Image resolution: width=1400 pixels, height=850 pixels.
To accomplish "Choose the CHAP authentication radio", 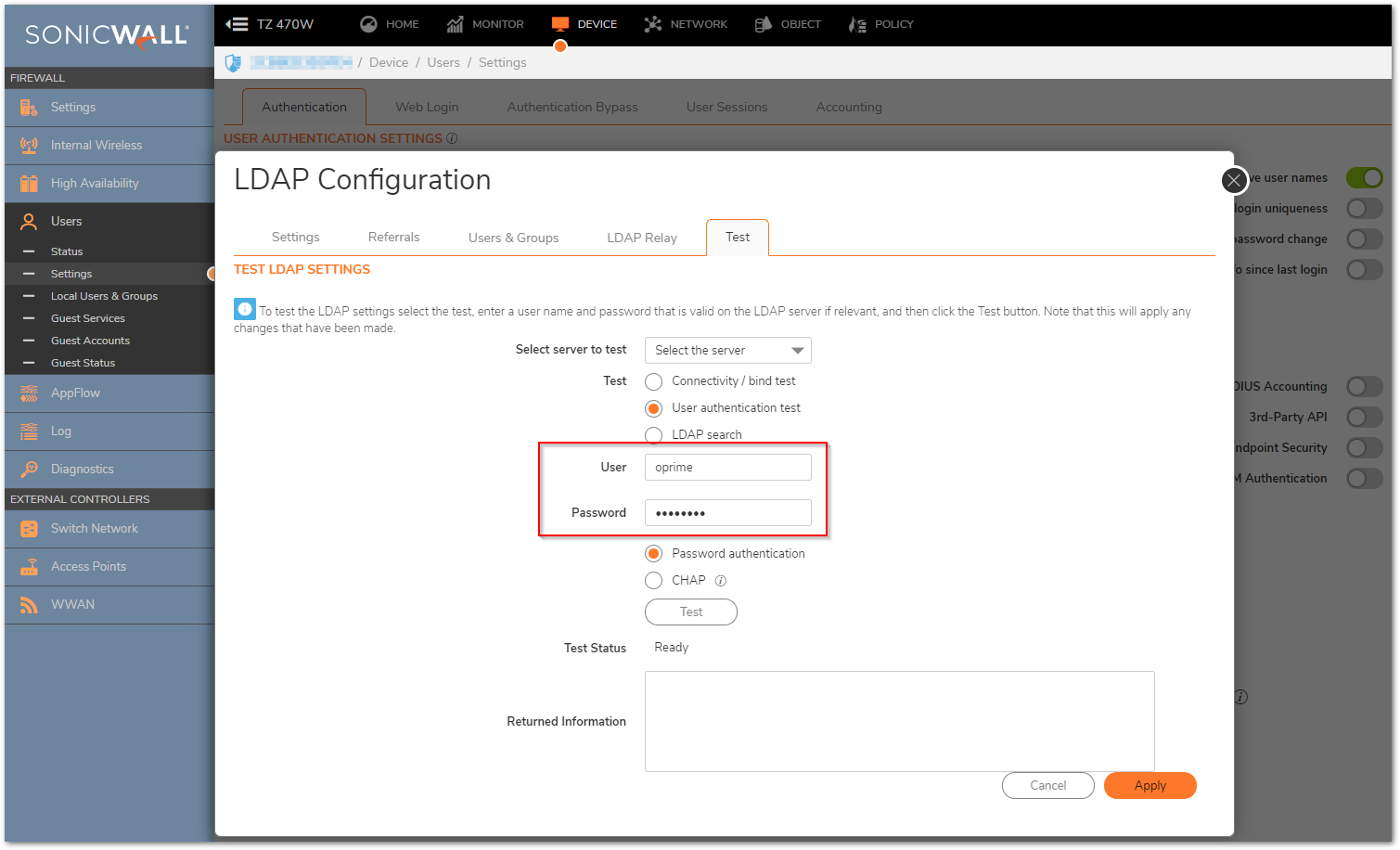I will click(654, 581).
